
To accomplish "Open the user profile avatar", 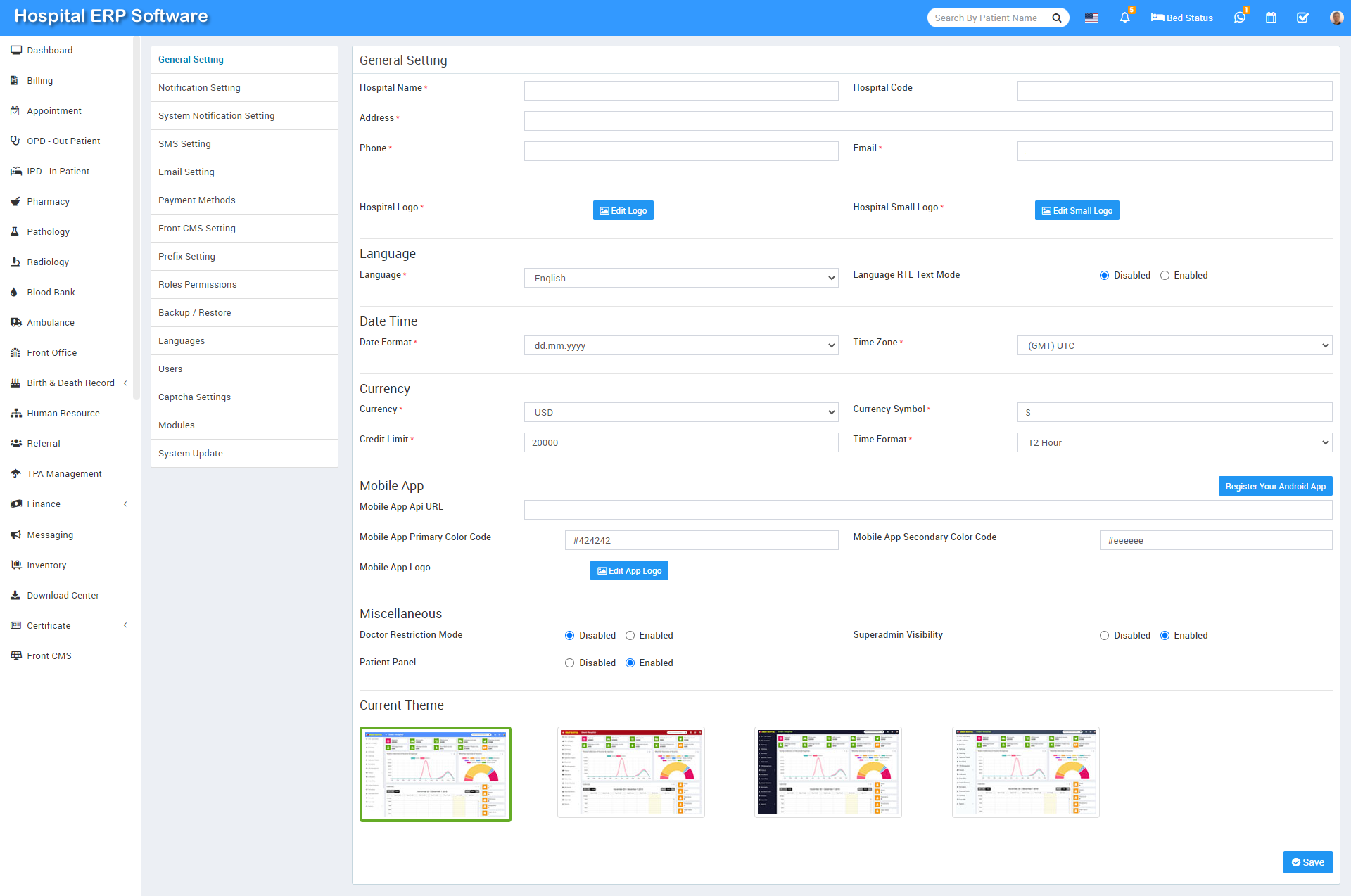I will [1336, 18].
